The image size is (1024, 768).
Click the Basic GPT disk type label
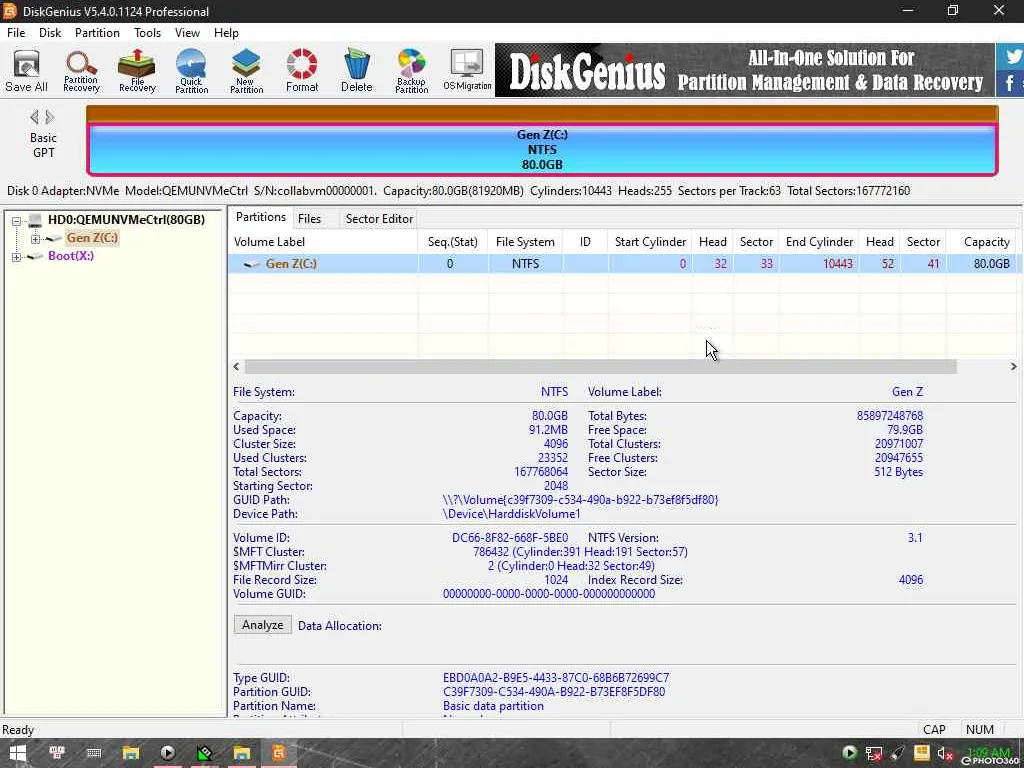43,145
